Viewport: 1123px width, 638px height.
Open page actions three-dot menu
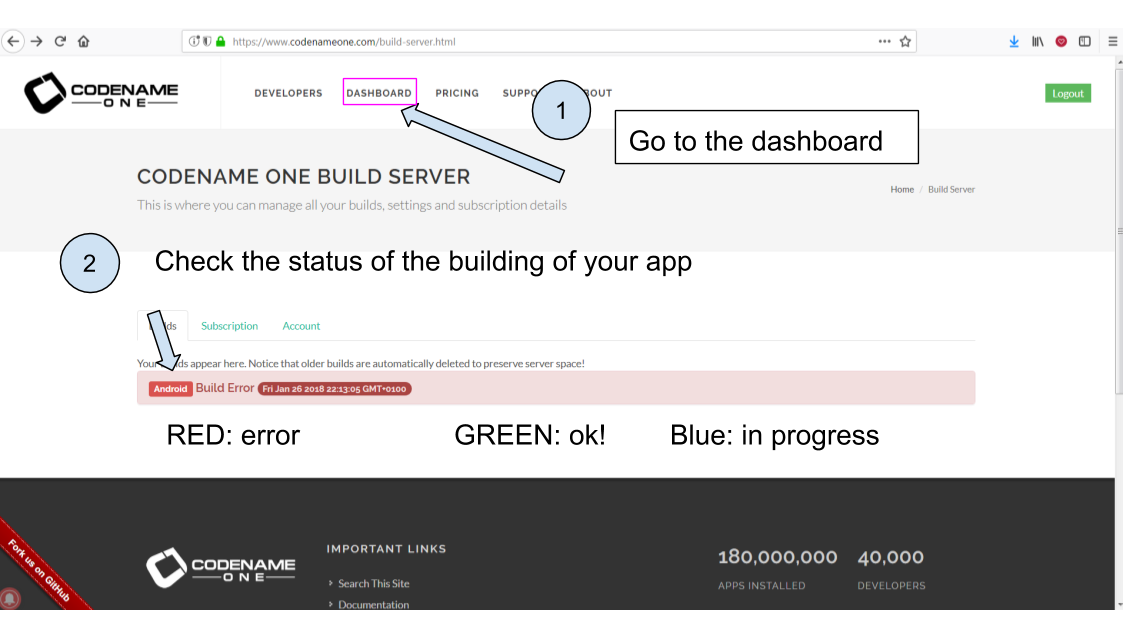[885, 42]
